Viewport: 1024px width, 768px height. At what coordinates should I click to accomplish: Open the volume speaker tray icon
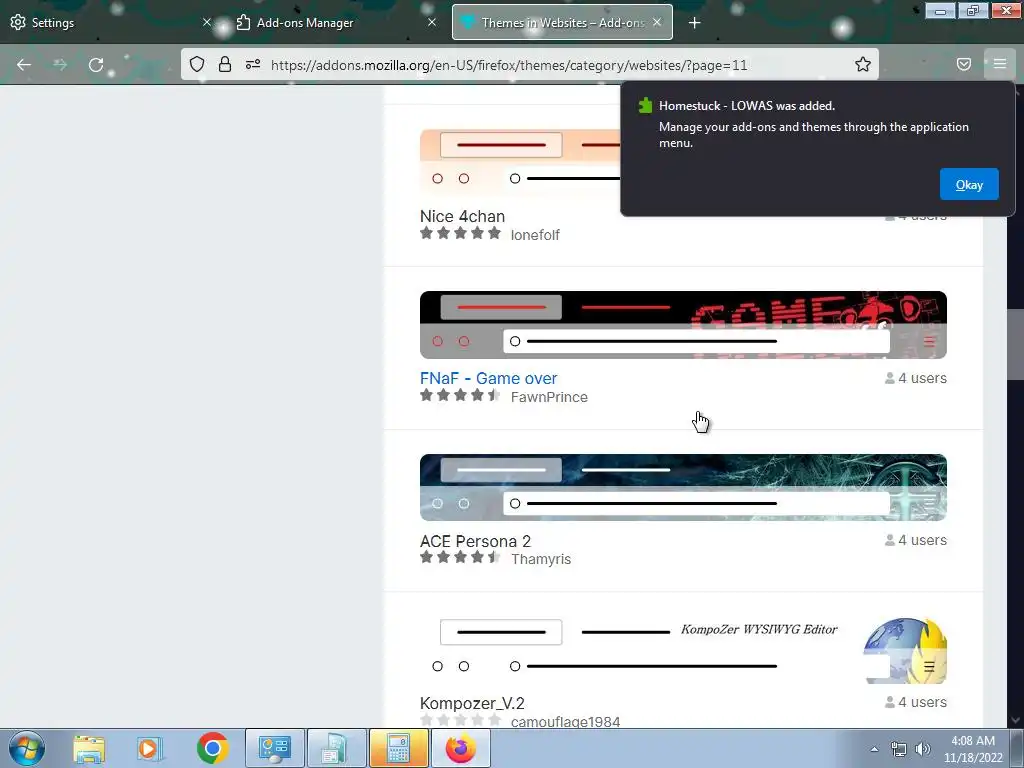pyautogui.click(x=923, y=749)
